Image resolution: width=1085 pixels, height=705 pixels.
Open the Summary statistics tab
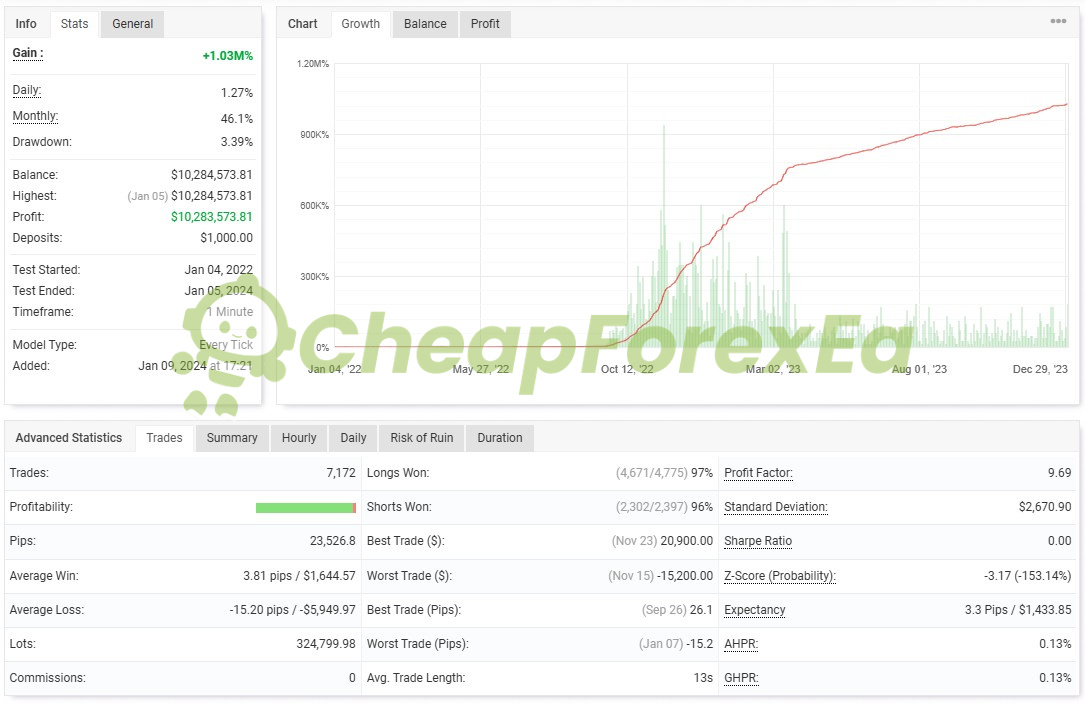pos(232,438)
